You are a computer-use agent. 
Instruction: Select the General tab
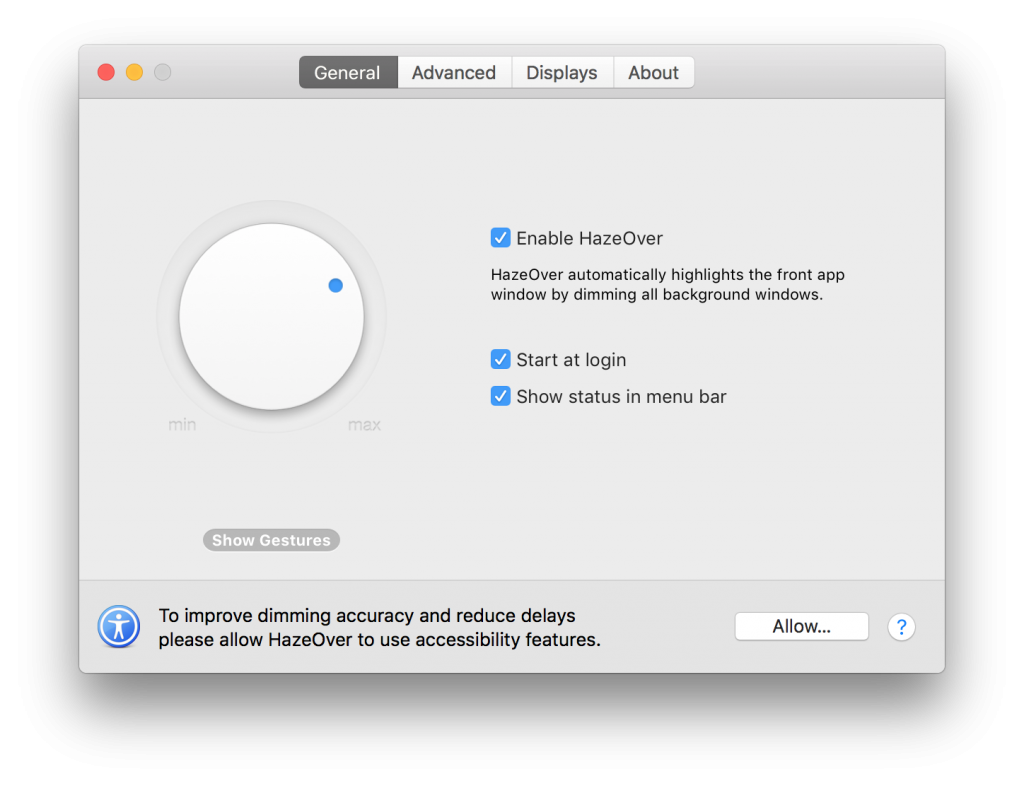tap(347, 73)
